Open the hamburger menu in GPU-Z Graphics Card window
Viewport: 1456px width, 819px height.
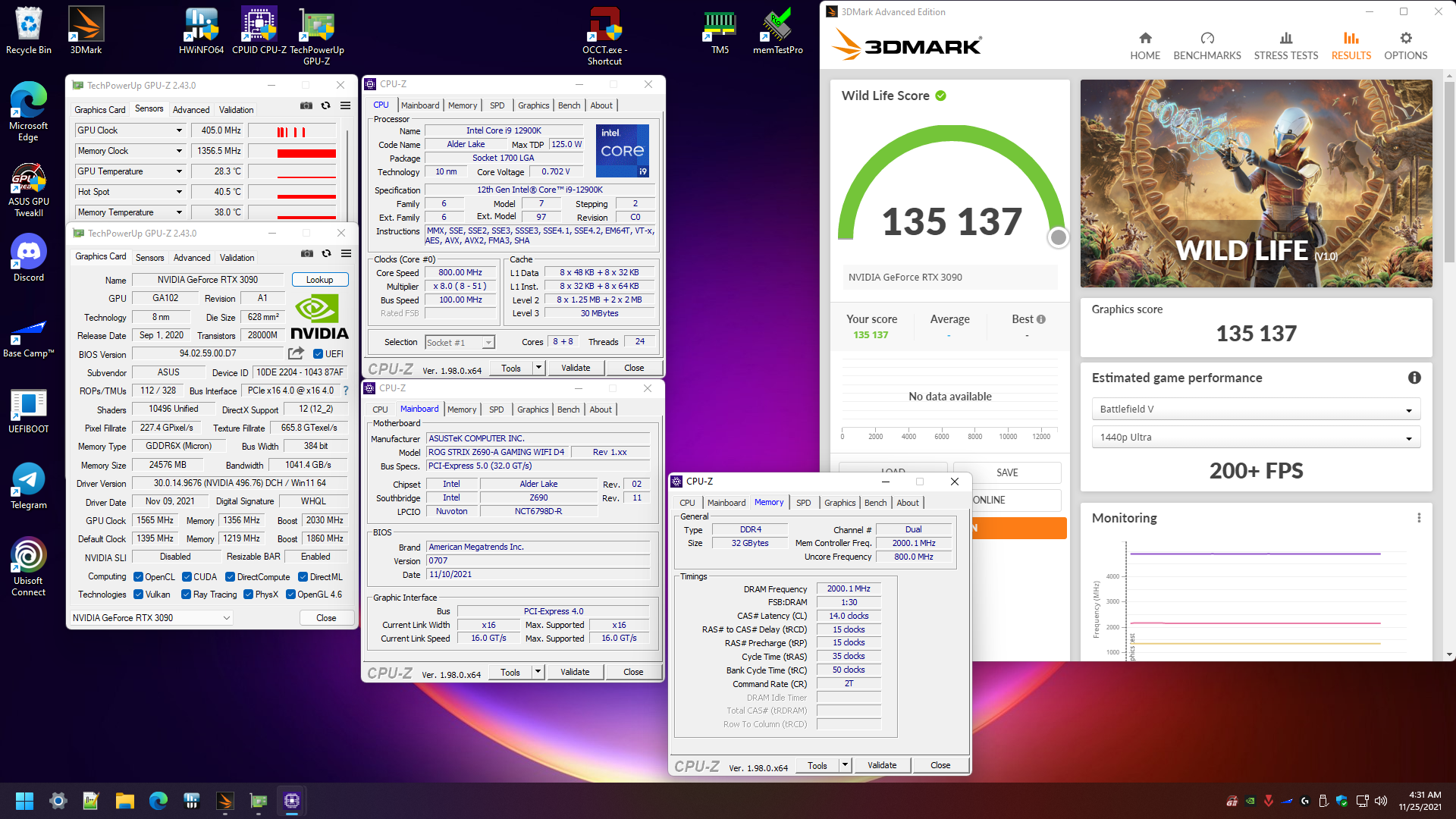pyautogui.click(x=347, y=254)
